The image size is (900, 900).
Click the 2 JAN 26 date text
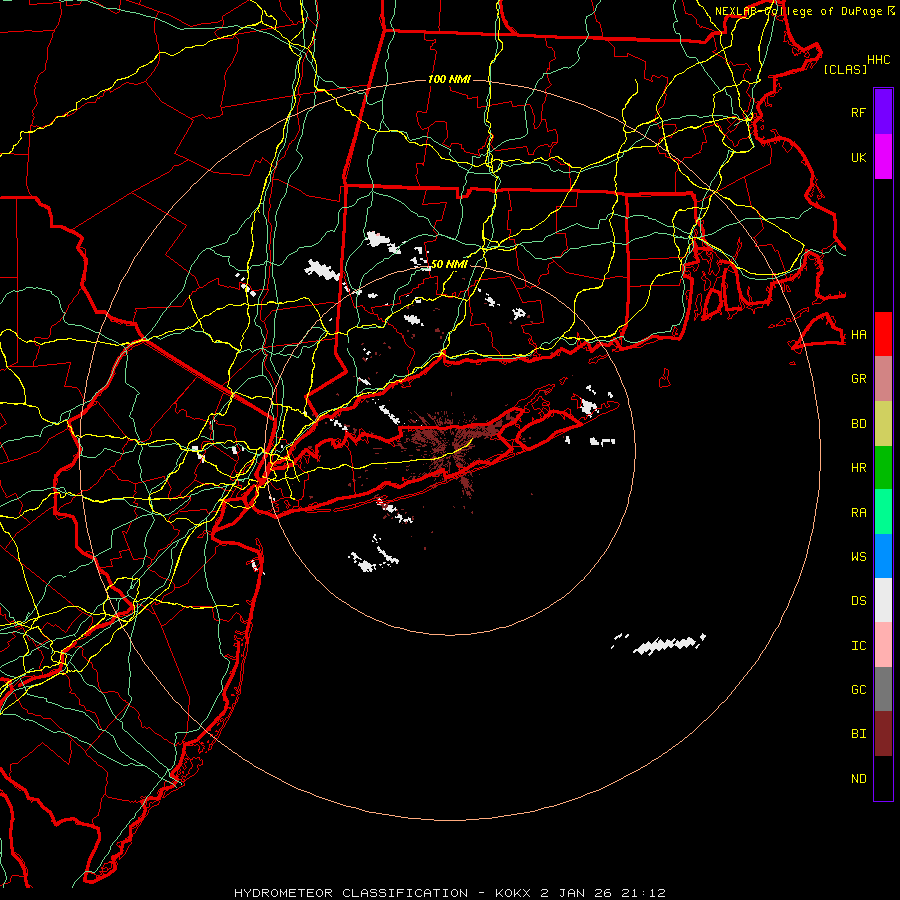(577, 893)
